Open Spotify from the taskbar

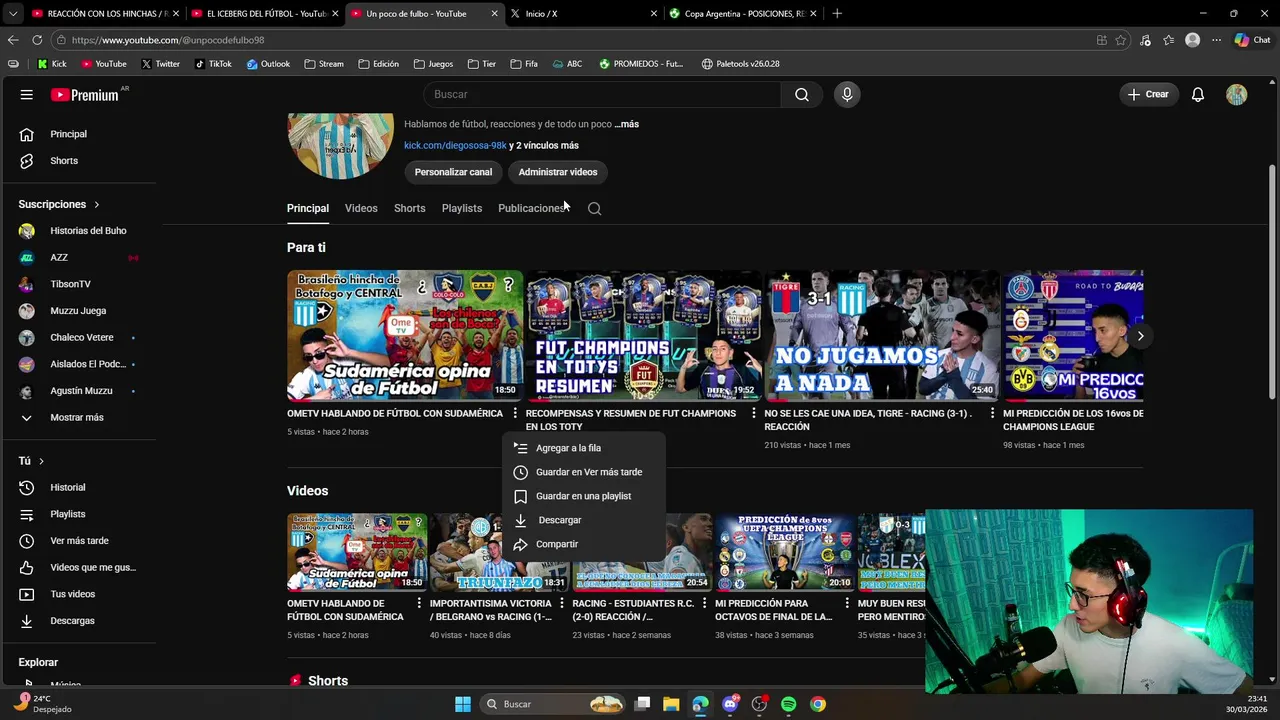(788, 704)
